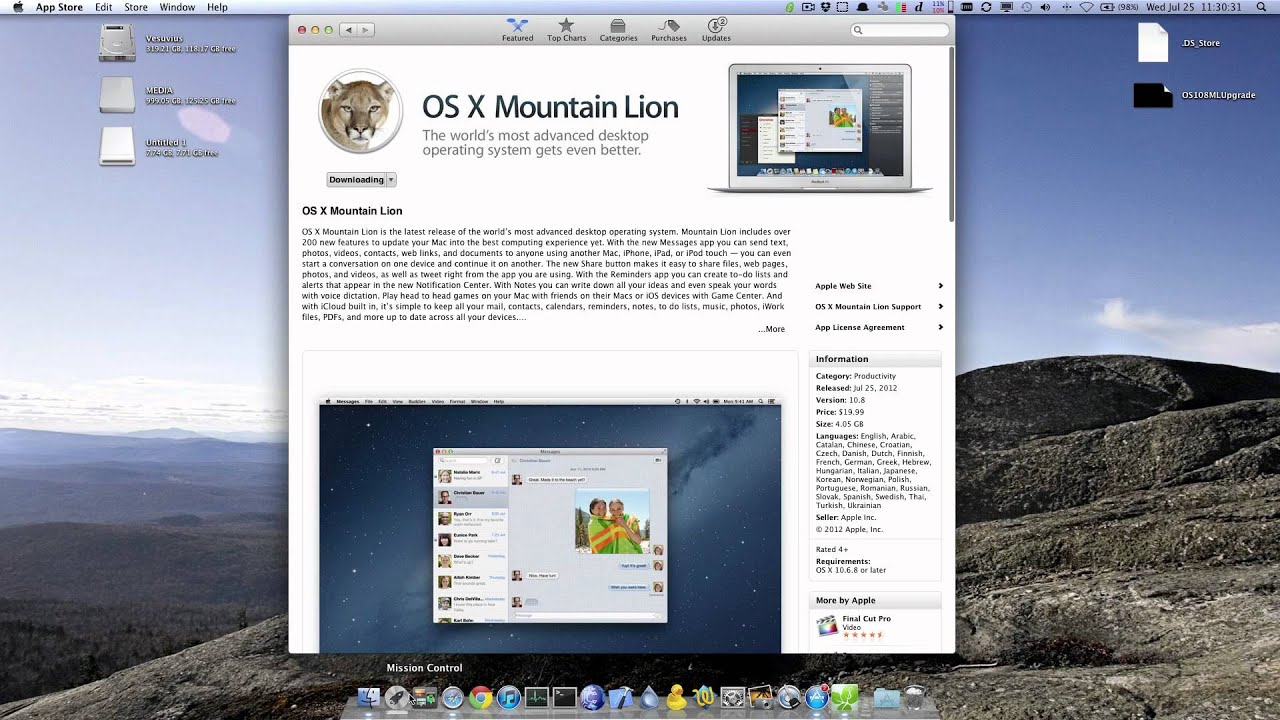
Task: Open Finder from the Dock
Action: point(369,698)
